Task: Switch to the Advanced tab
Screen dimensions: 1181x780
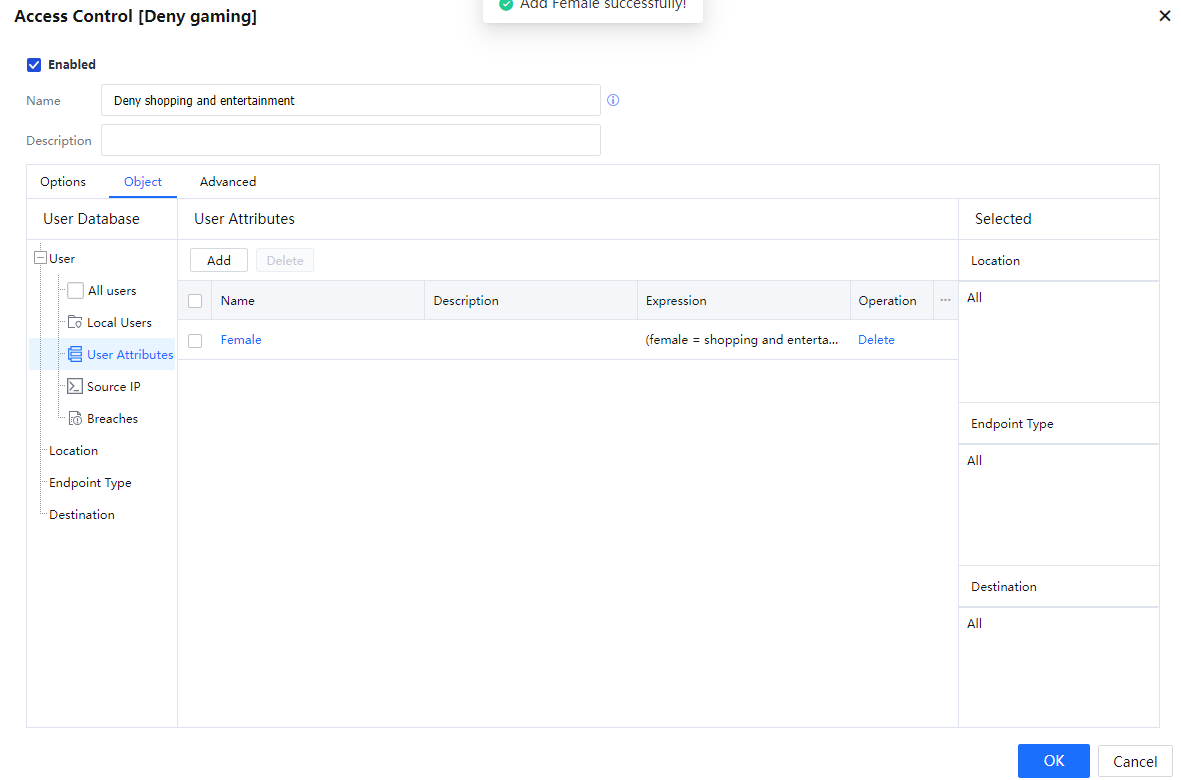Action: click(228, 182)
